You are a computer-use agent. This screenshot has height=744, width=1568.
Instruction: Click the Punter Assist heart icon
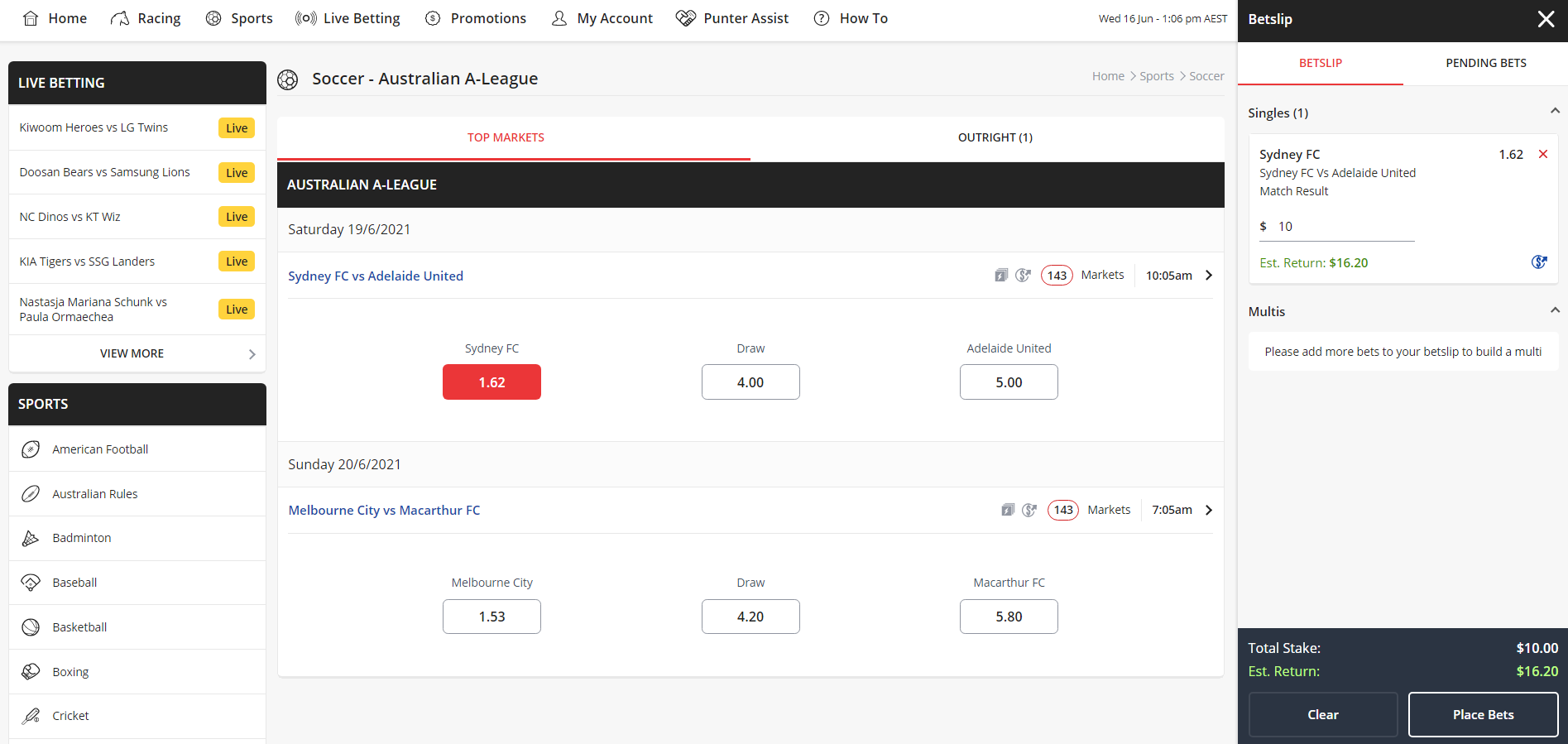(686, 18)
